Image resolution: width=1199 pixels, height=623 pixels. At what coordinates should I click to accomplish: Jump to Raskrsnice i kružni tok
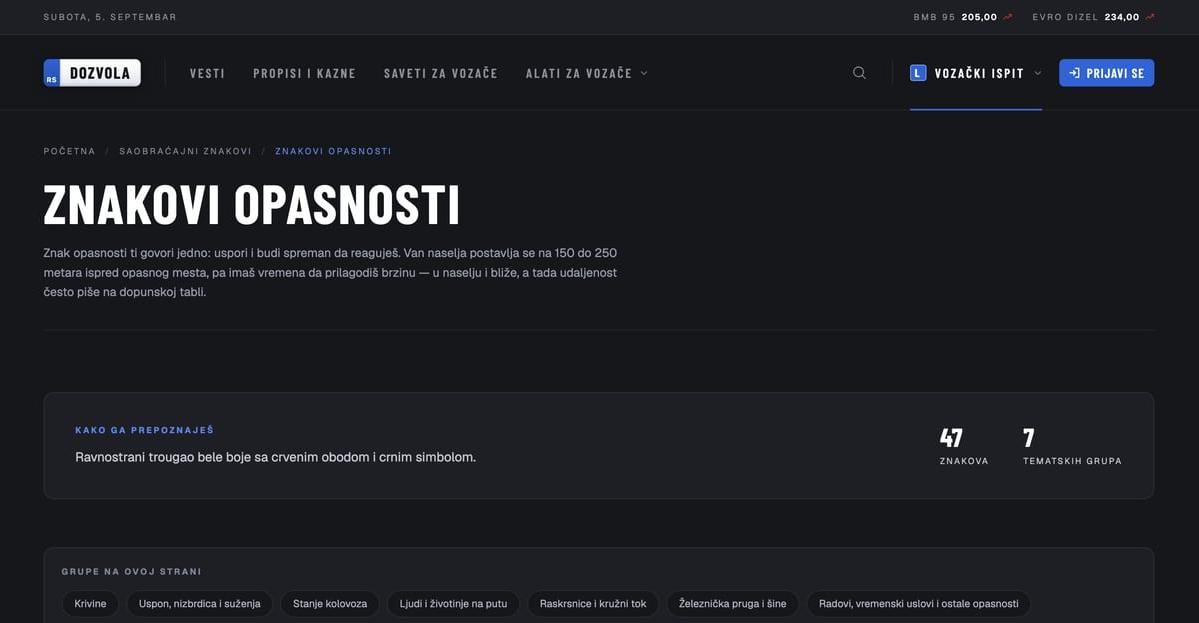(593, 604)
